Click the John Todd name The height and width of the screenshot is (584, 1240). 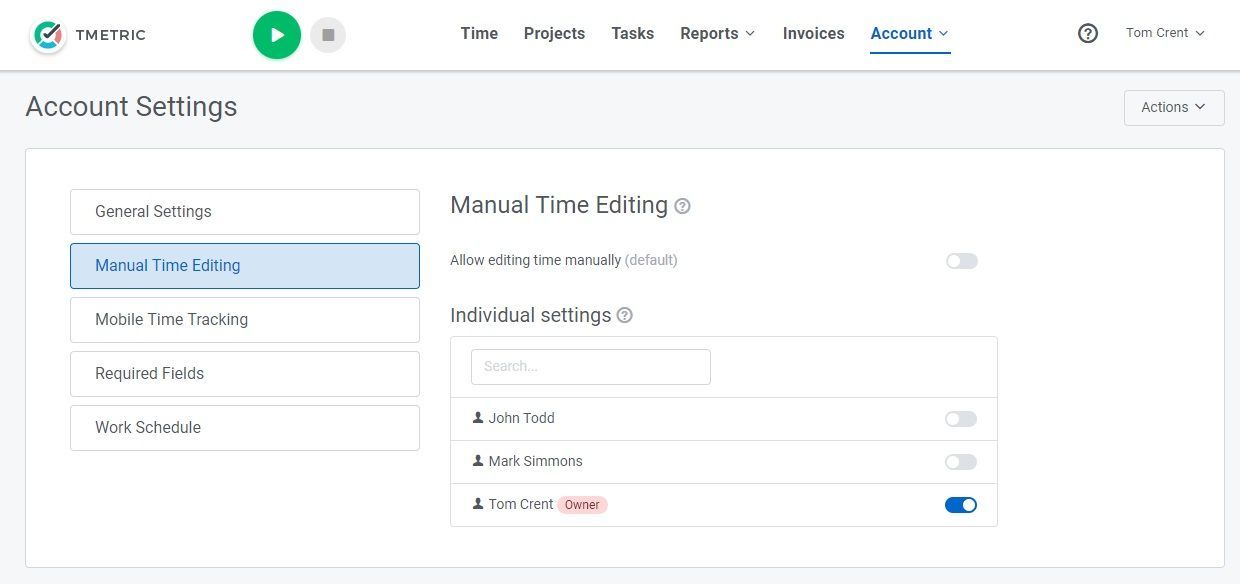(521, 418)
